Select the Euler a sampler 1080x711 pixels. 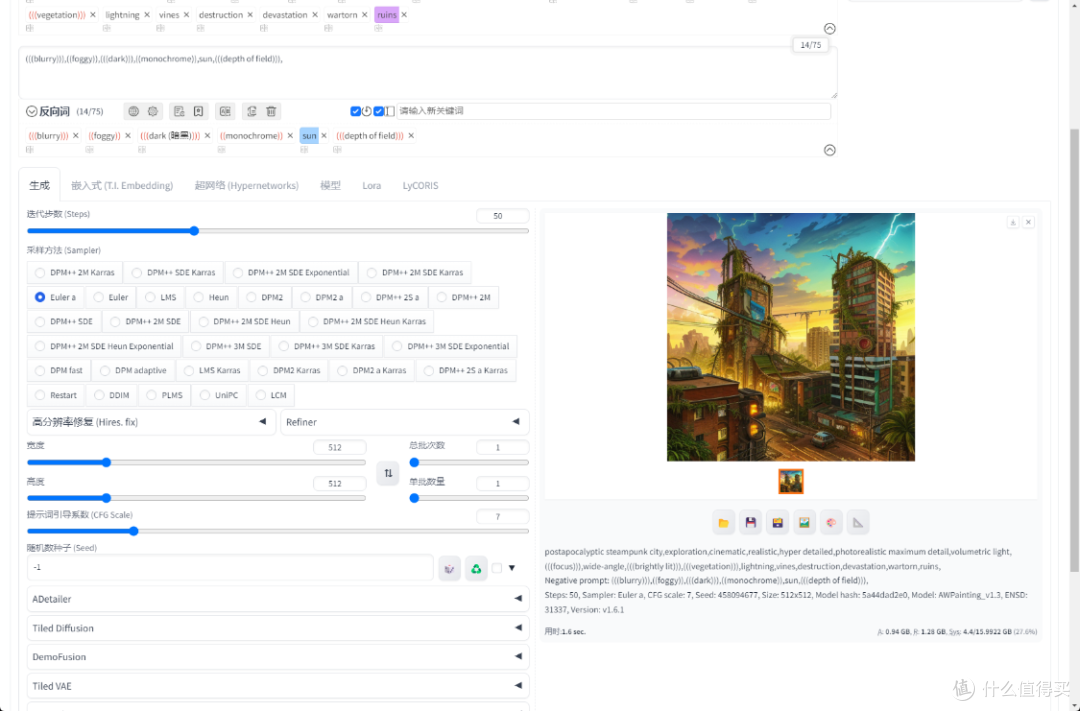[x=55, y=298]
